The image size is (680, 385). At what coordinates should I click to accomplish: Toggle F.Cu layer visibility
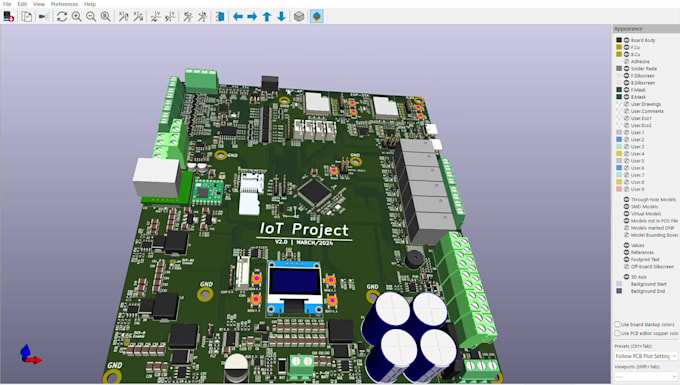(x=626, y=47)
